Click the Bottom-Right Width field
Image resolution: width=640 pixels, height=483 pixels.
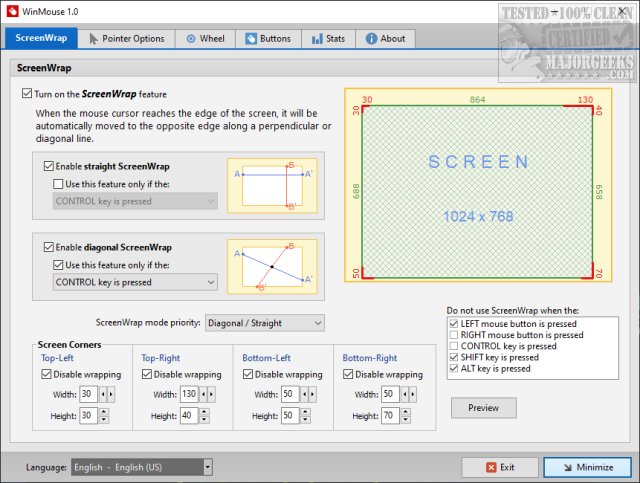[x=390, y=394]
